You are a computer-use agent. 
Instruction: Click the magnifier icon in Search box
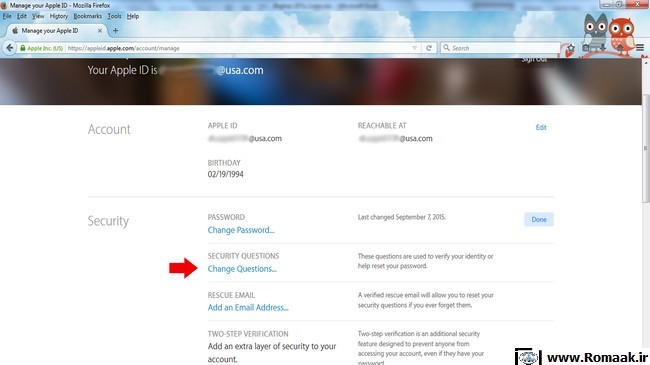pyautogui.click(x=446, y=48)
